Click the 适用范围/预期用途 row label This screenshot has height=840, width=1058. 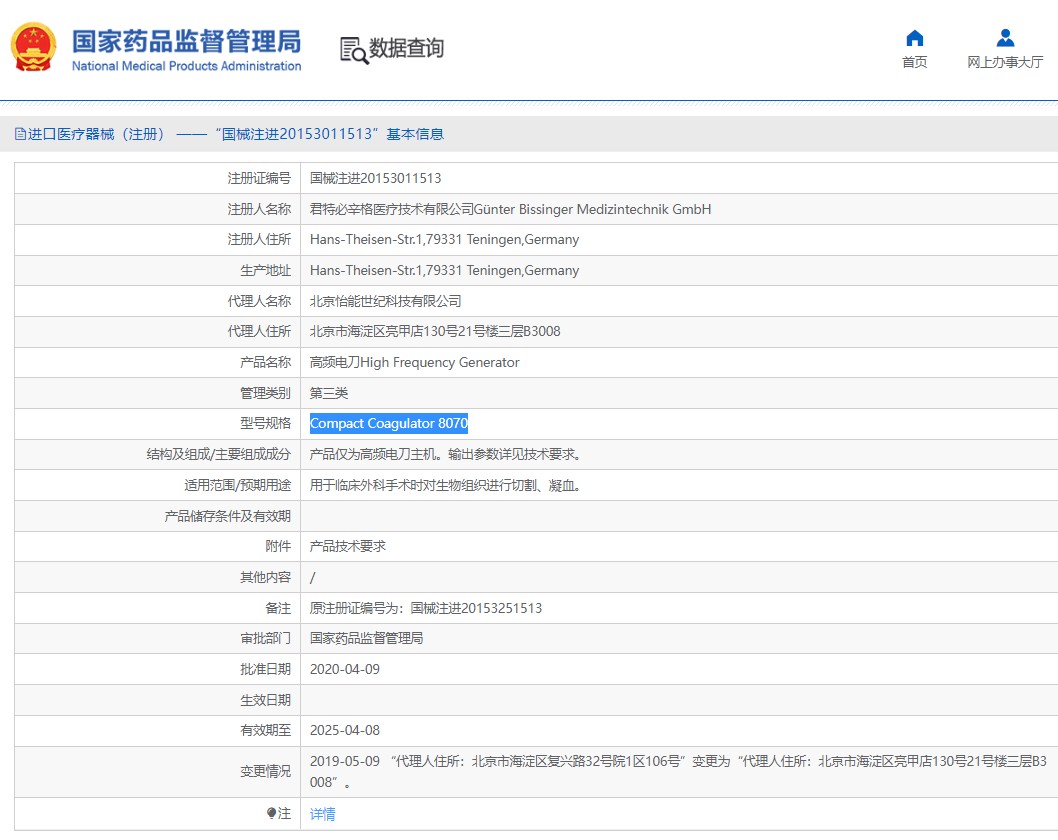238,485
